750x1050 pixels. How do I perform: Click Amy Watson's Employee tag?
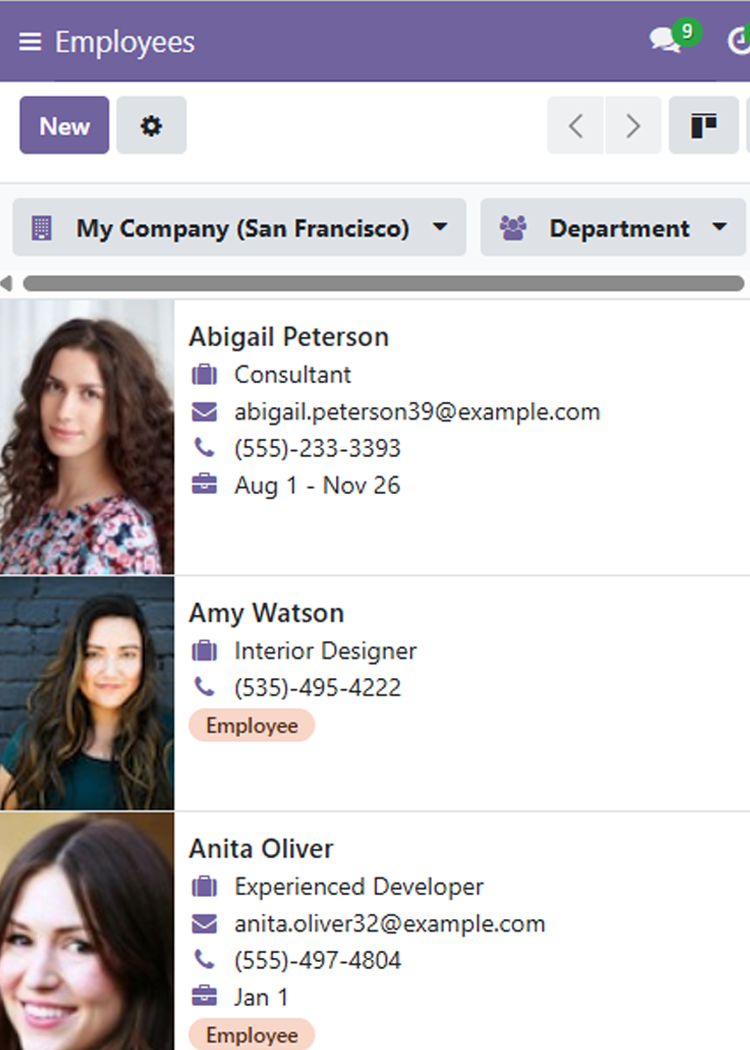click(x=252, y=725)
